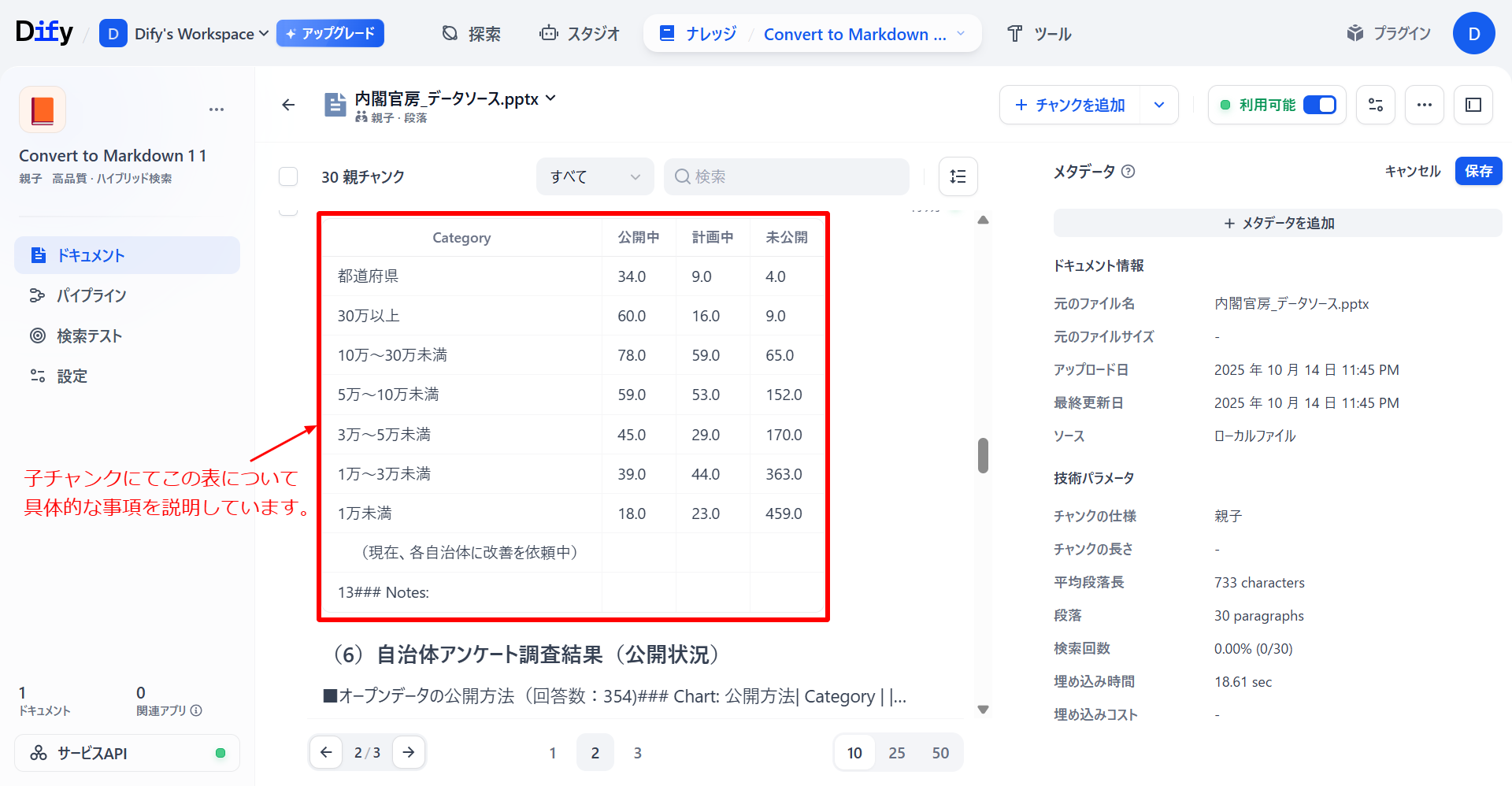
Task: Open the スタジオ tab
Action: click(x=580, y=34)
